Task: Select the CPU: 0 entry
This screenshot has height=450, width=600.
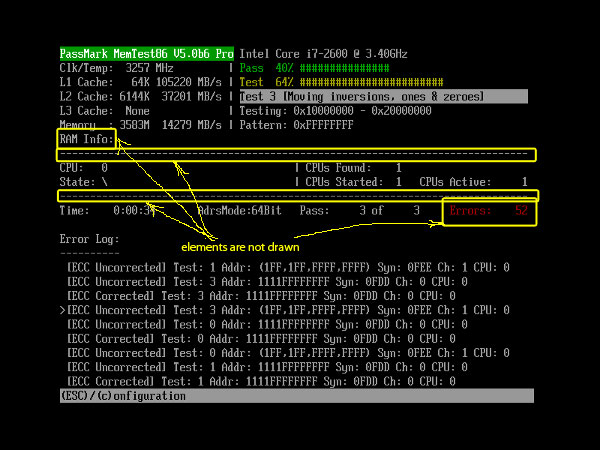Action: click(x=83, y=168)
